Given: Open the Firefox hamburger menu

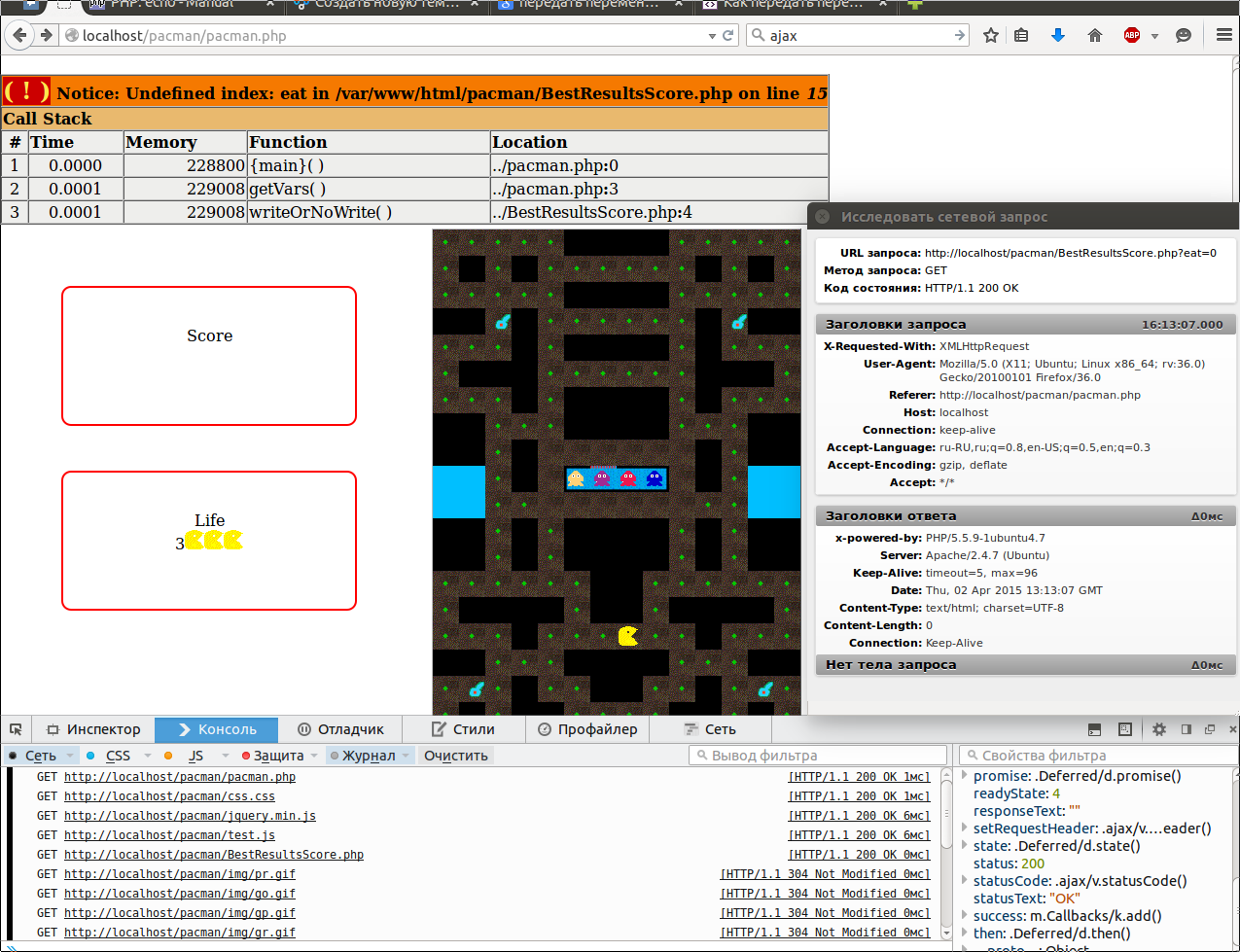Looking at the screenshot, I should [x=1223, y=35].
